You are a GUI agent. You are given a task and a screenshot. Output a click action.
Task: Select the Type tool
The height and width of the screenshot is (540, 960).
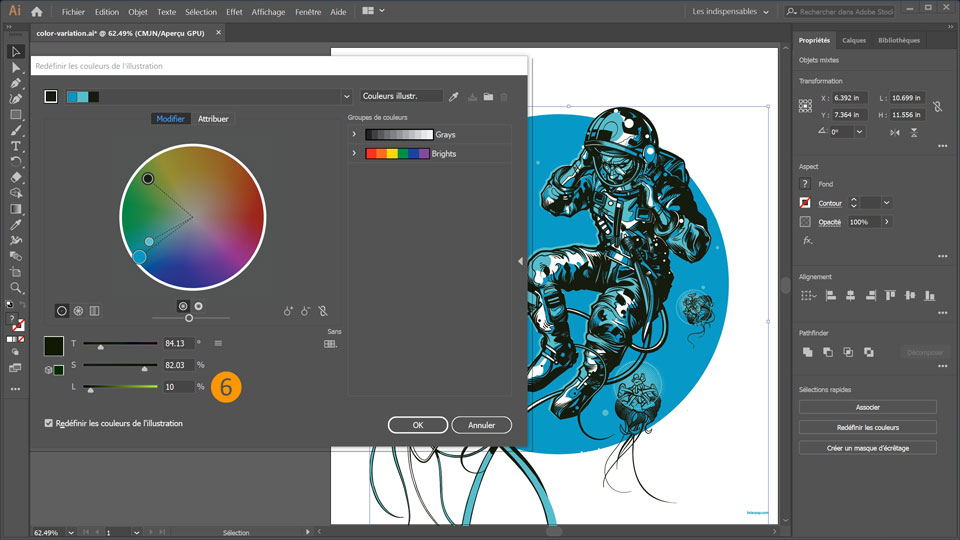tap(16, 146)
